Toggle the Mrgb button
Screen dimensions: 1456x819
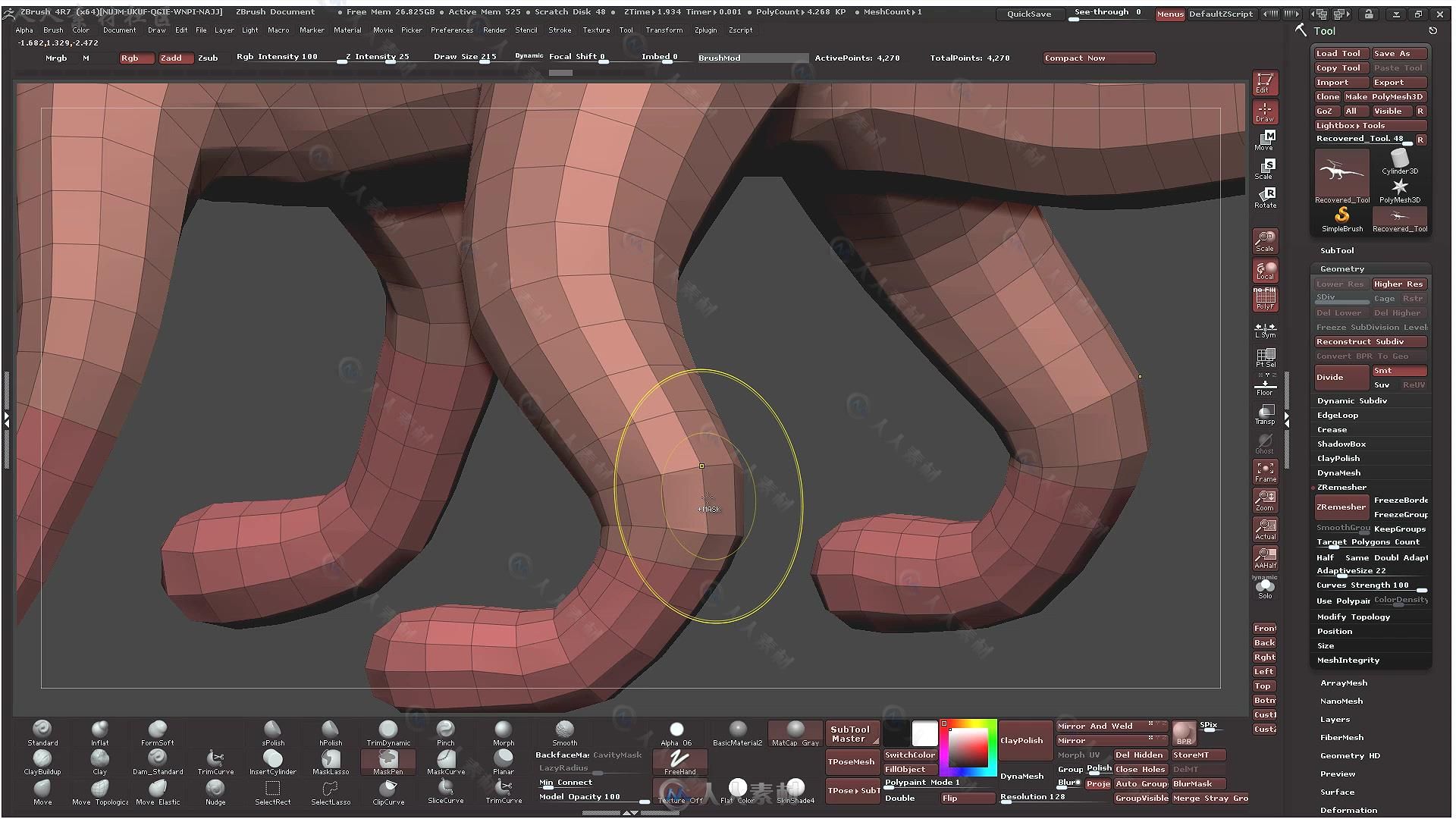56,58
